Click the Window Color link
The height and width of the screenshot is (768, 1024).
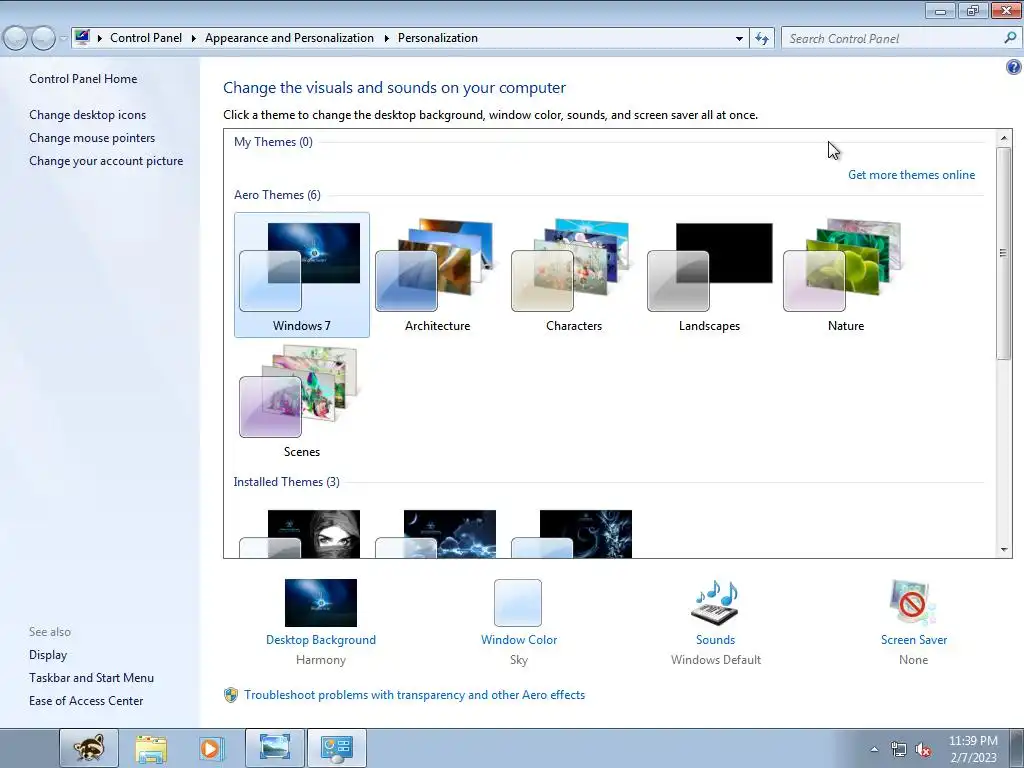519,640
